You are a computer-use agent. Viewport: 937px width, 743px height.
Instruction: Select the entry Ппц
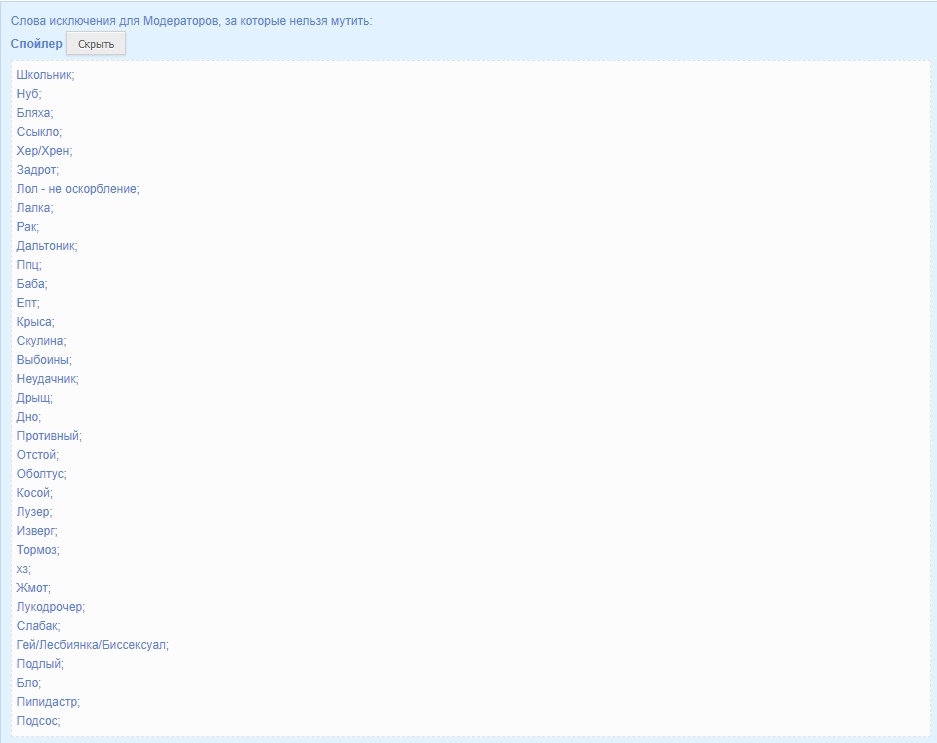point(29,265)
